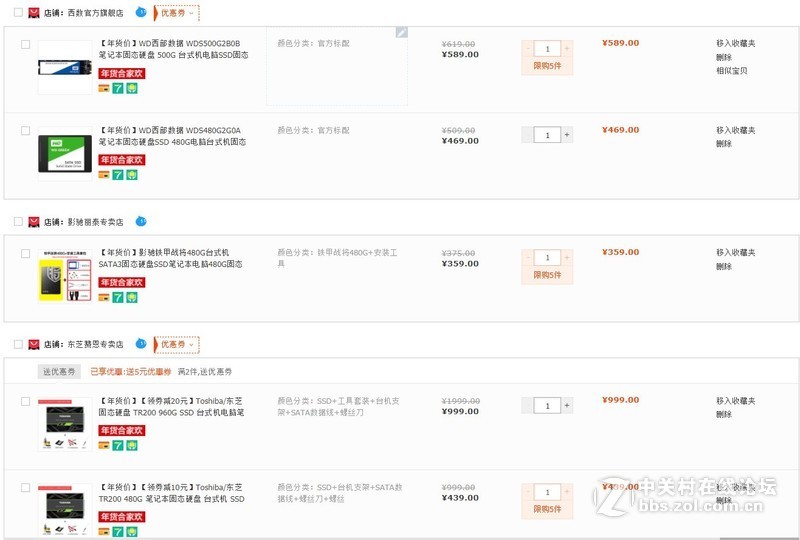Tick the 西数官方旗舰店 store checkbox
Screen dimensions: 800x540
(x=18, y=12)
